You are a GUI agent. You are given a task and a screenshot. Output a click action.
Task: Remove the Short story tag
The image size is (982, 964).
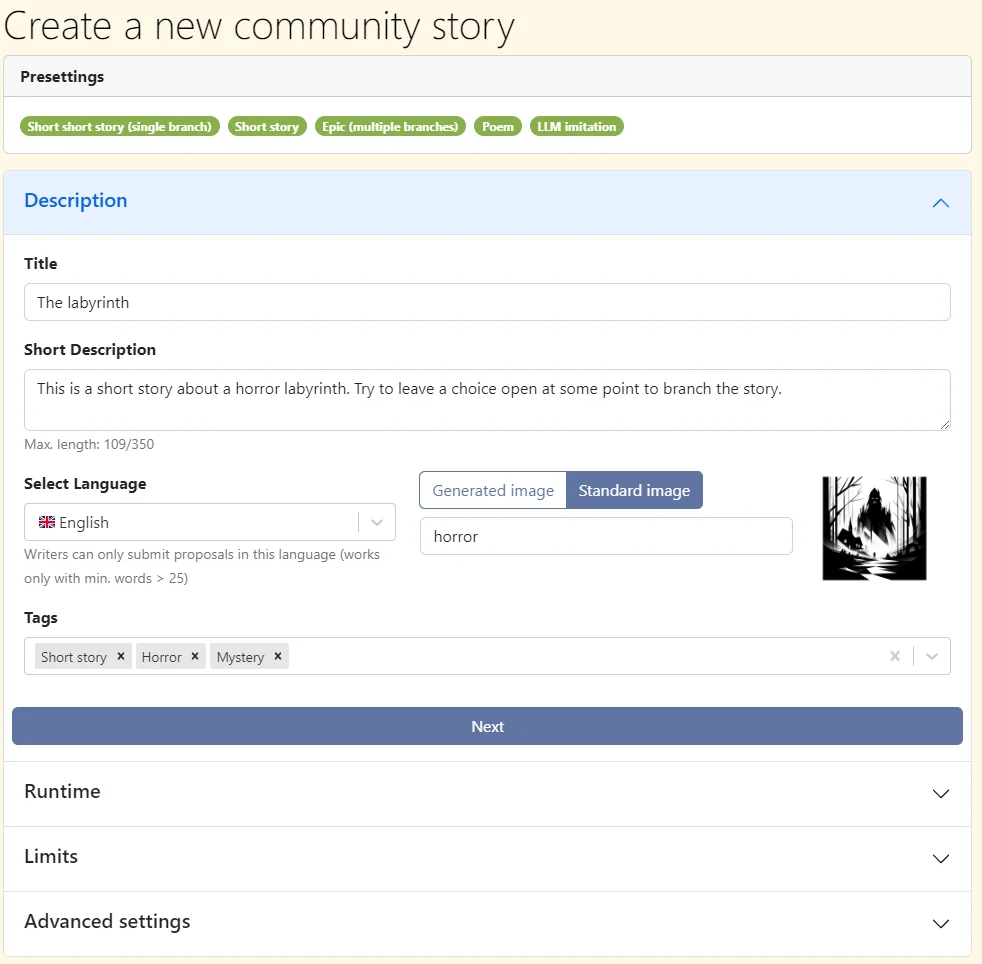coord(119,656)
